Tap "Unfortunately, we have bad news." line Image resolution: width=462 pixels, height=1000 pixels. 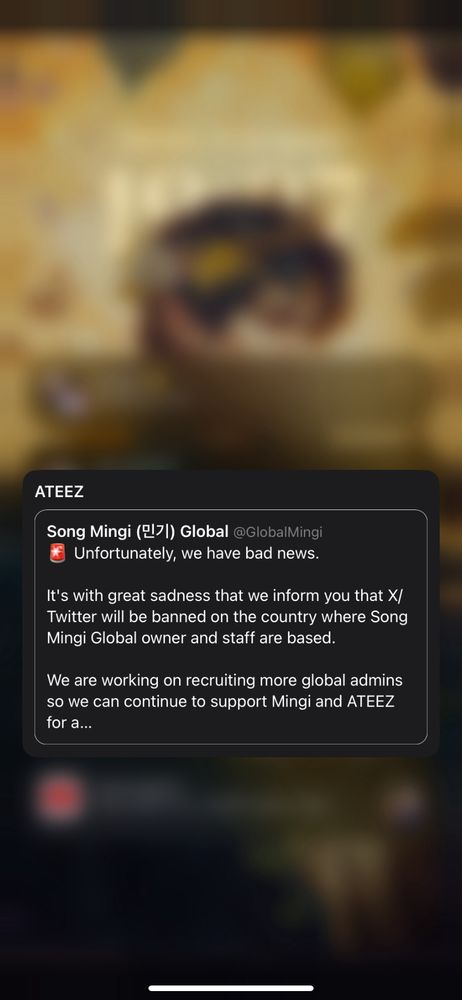[x=197, y=554]
